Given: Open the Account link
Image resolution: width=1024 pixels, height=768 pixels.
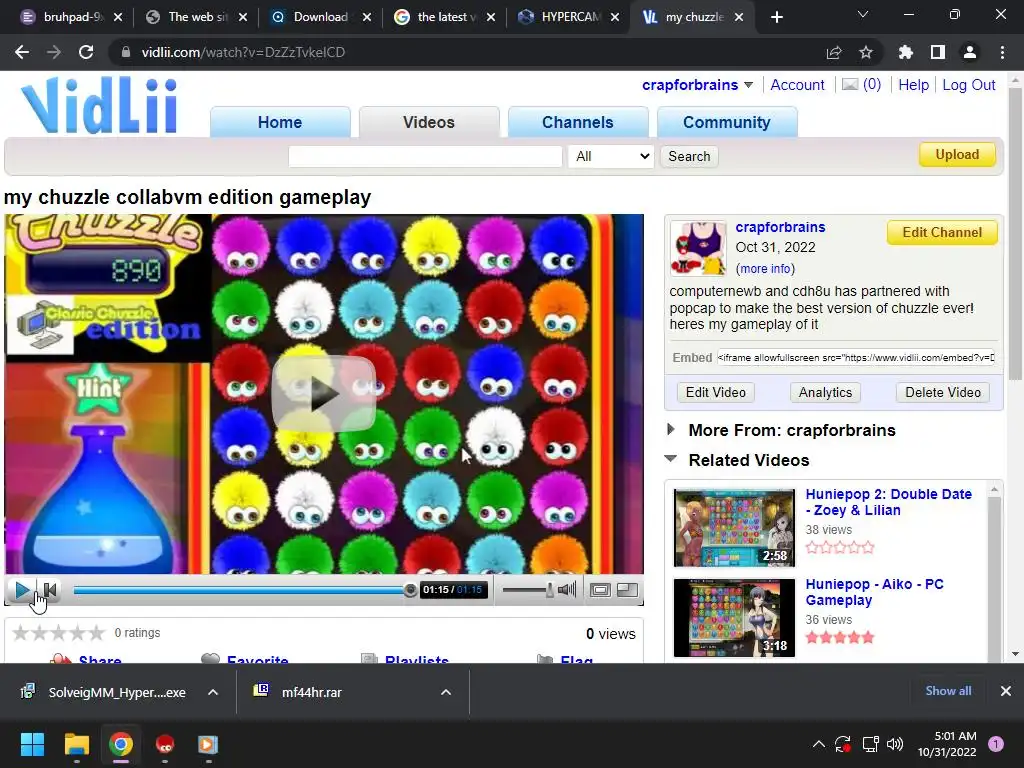Looking at the screenshot, I should tap(797, 85).
